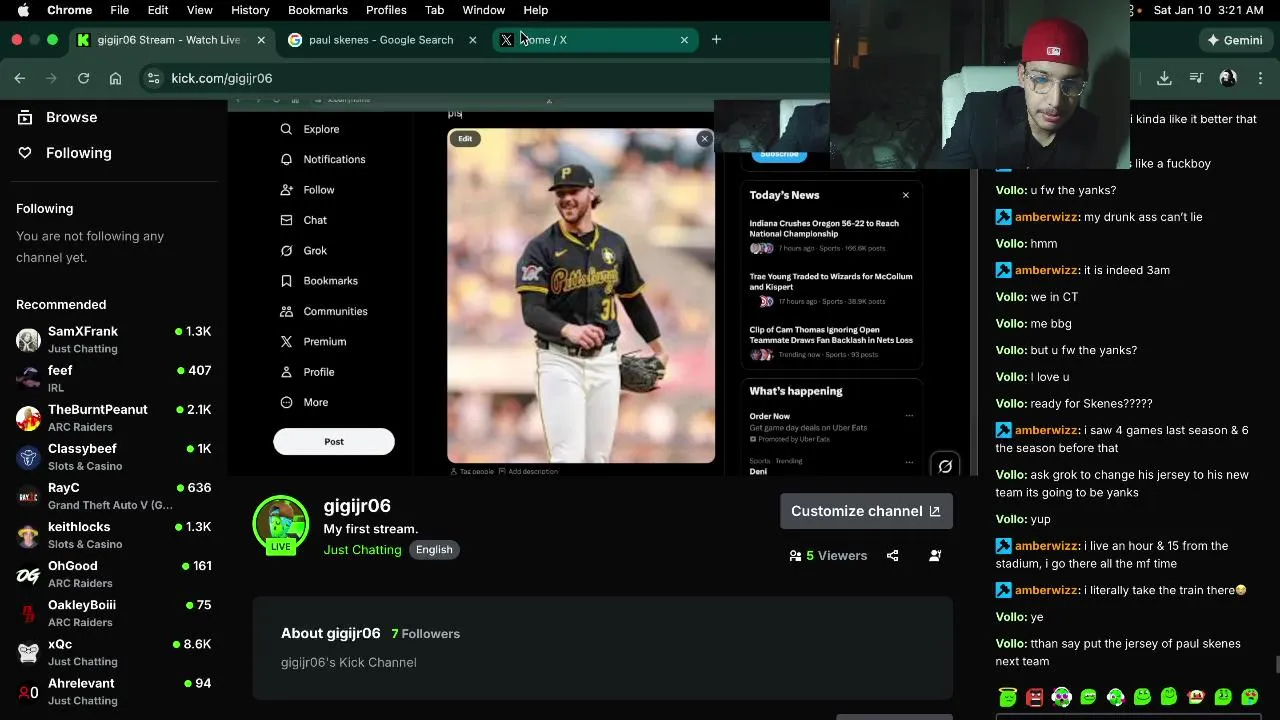Open the Chrome downloads icon

[x=1164, y=78]
